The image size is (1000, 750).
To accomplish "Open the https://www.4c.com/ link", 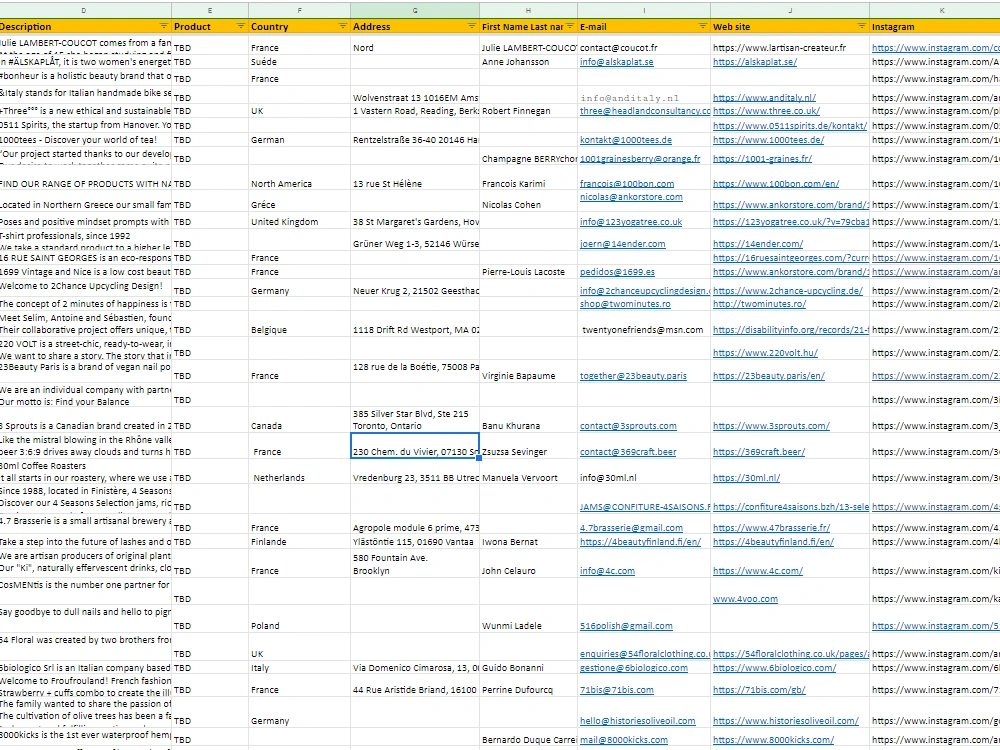I will pos(758,571).
